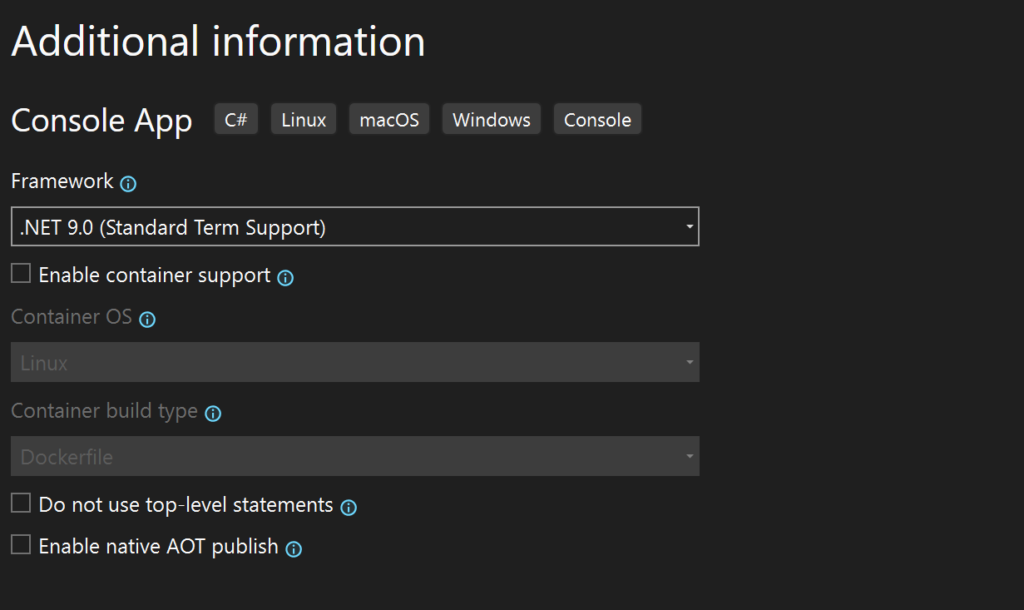This screenshot has width=1024, height=610.
Task: Click info icon beside top-level statements option
Action: click(348, 508)
